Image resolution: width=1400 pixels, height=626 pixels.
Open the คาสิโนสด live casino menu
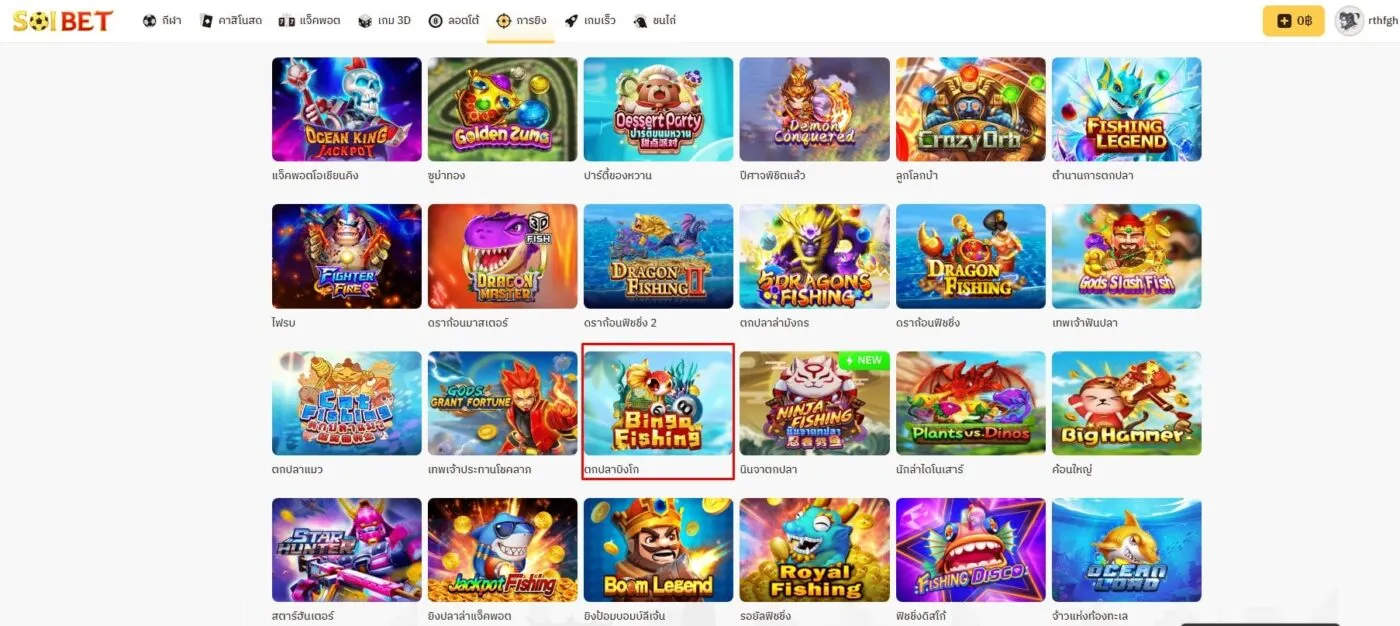[x=231, y=20]
